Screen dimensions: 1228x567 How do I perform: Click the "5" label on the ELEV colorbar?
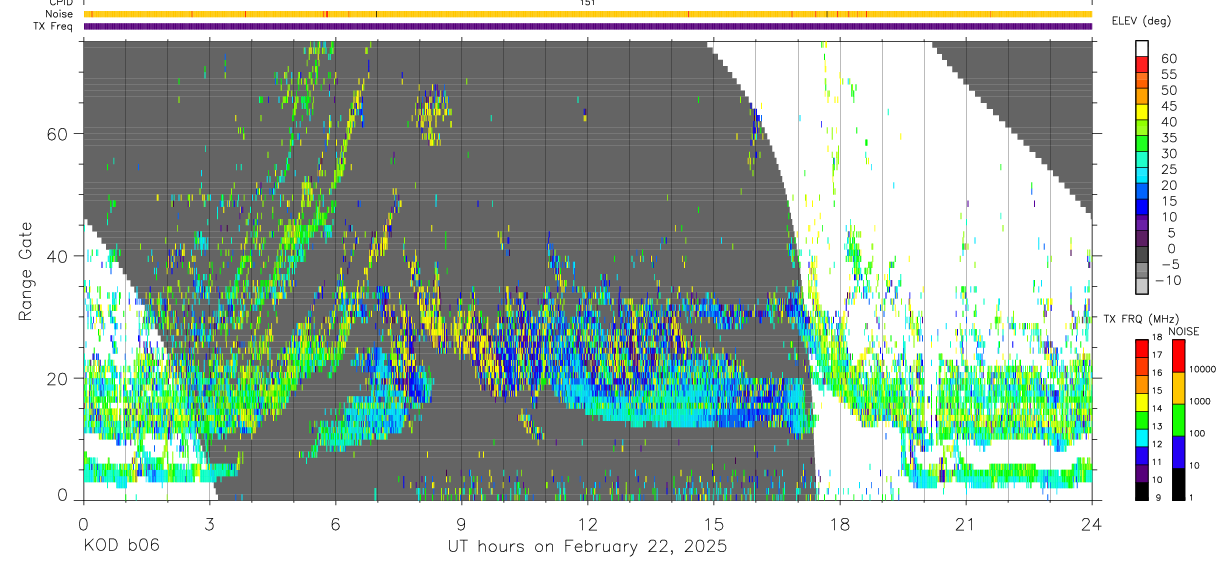tap(1172, 232)
